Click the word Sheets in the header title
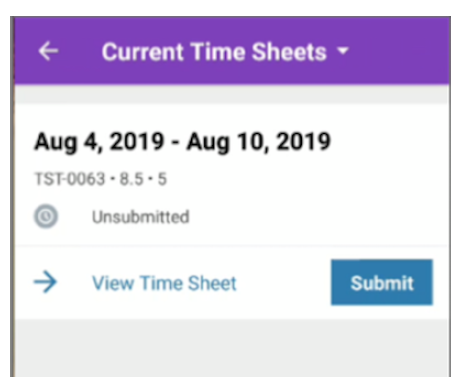Image resolution: width=468 pixels, height=390 pixels. tap(289, 52)
